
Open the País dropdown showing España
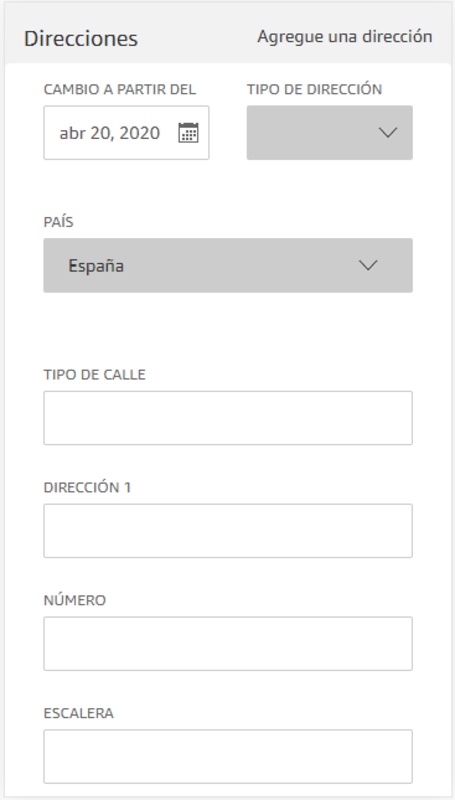pyautogui.click(x=228, y=265)
